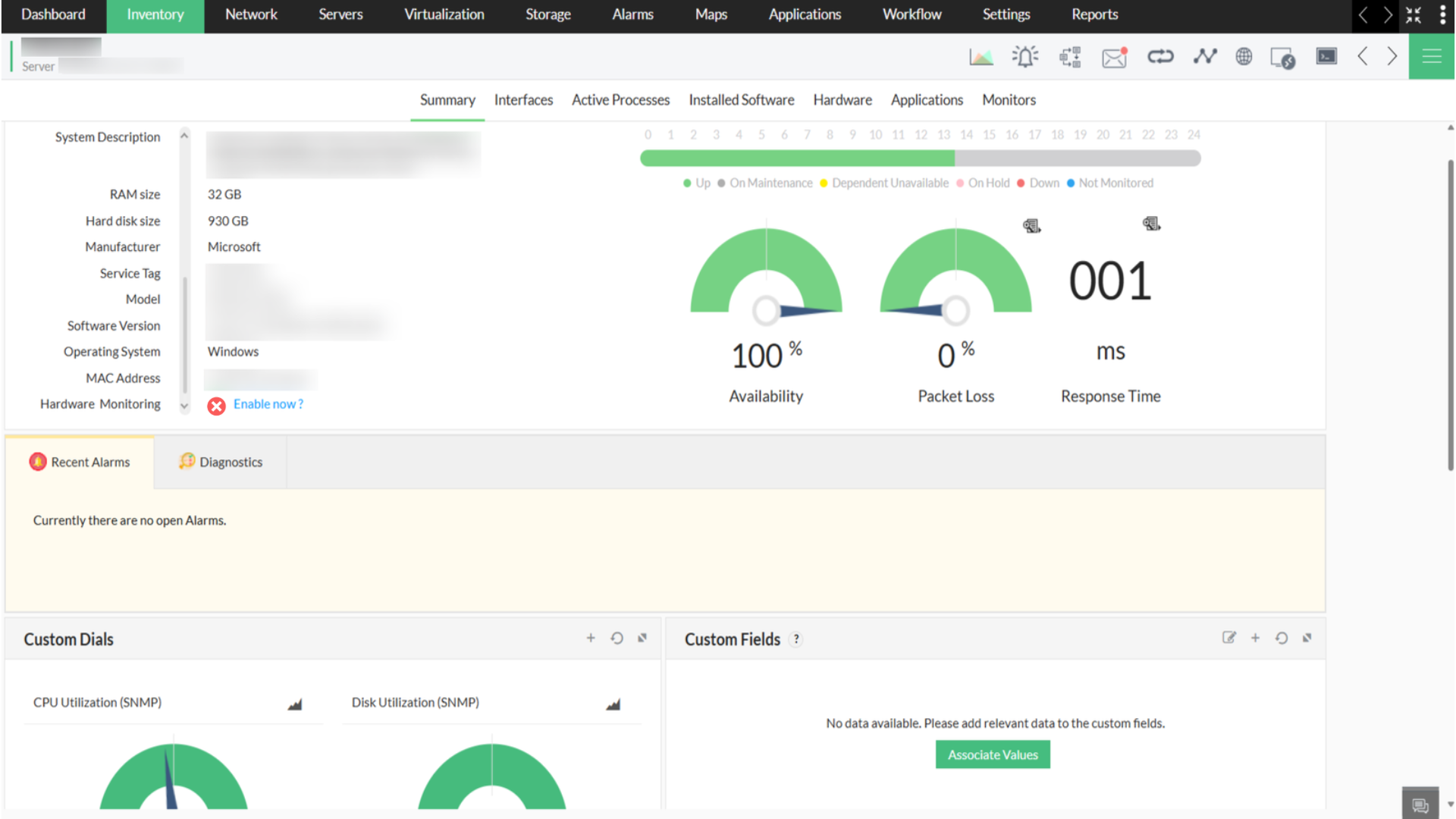Image resolution: width=1456 pixels, height=819 pixels.
Task: Click the loop ping arrows icon
Action: coord(1160,57)
